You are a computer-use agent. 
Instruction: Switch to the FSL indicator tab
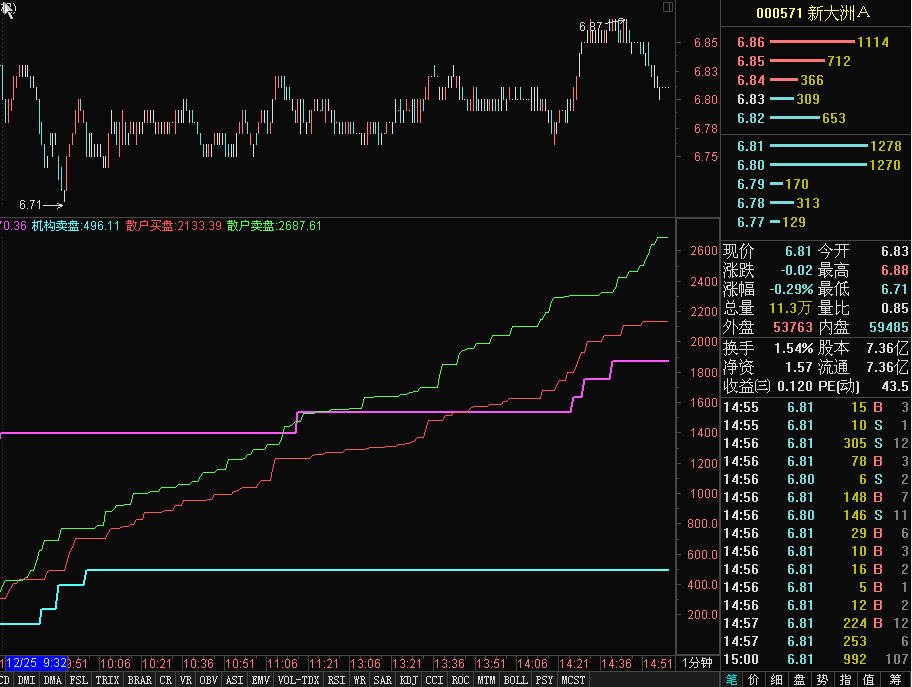pos(79,680)
